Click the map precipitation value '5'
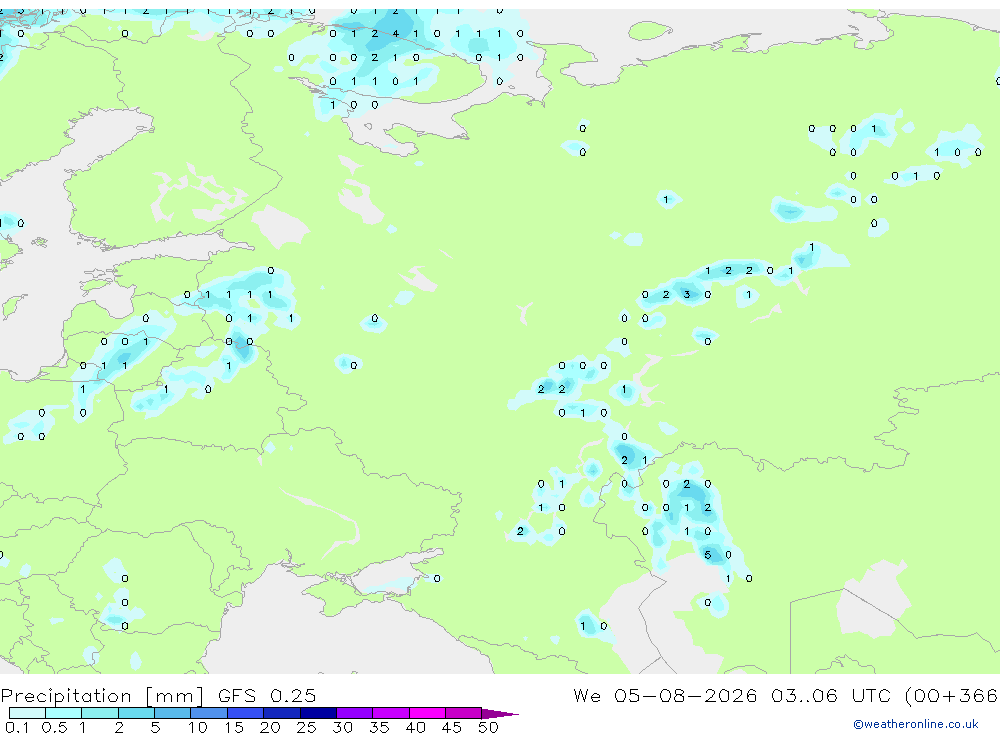The image size is (1000, 733). tap(707, 555)
